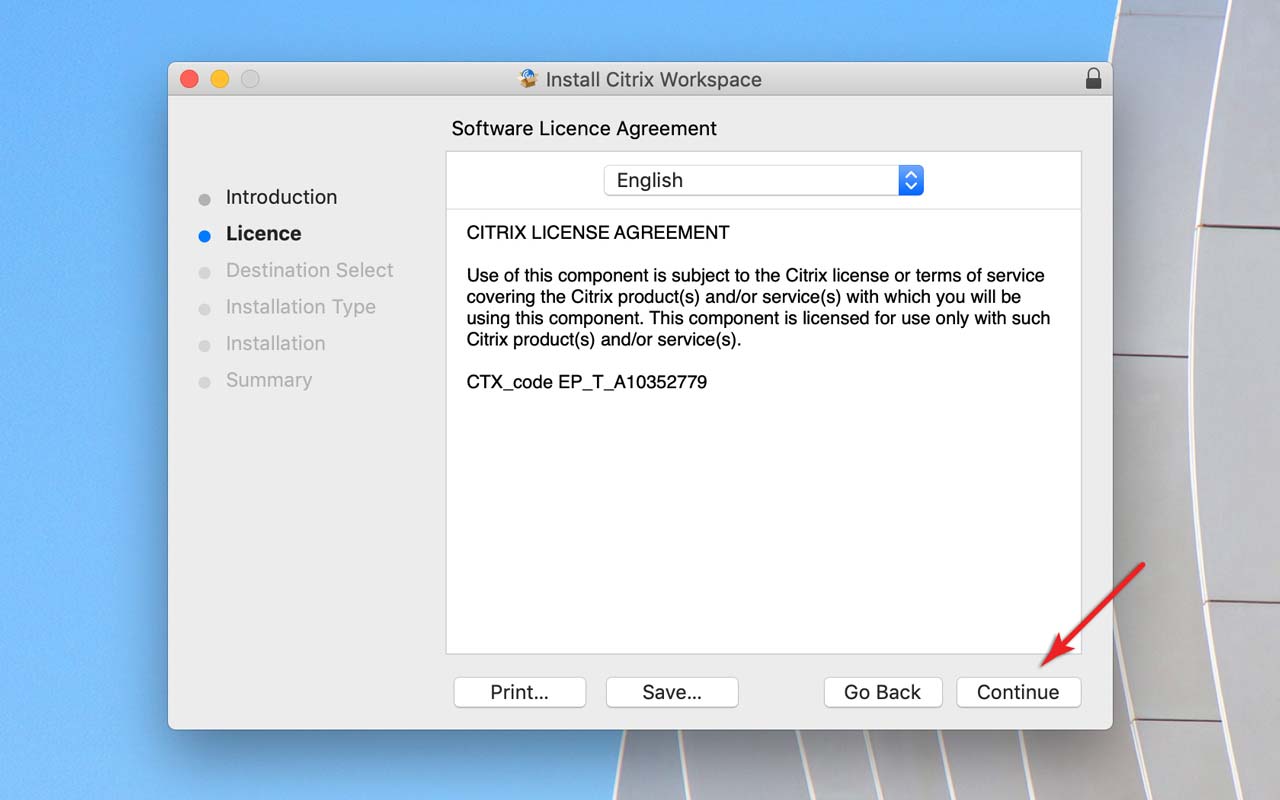Open the English language dropdown
This screenshot has height=800, width=1280.
[x=763, y=180]
